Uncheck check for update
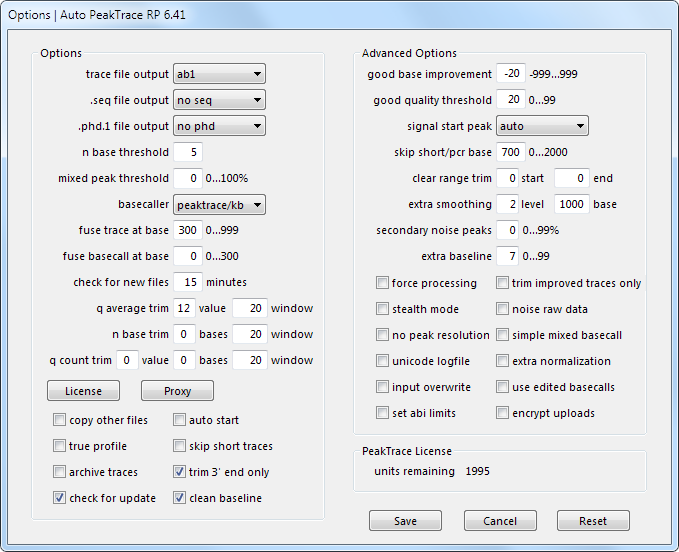The width and height of the screenshot is (679, 552). [x=59, y=497]
